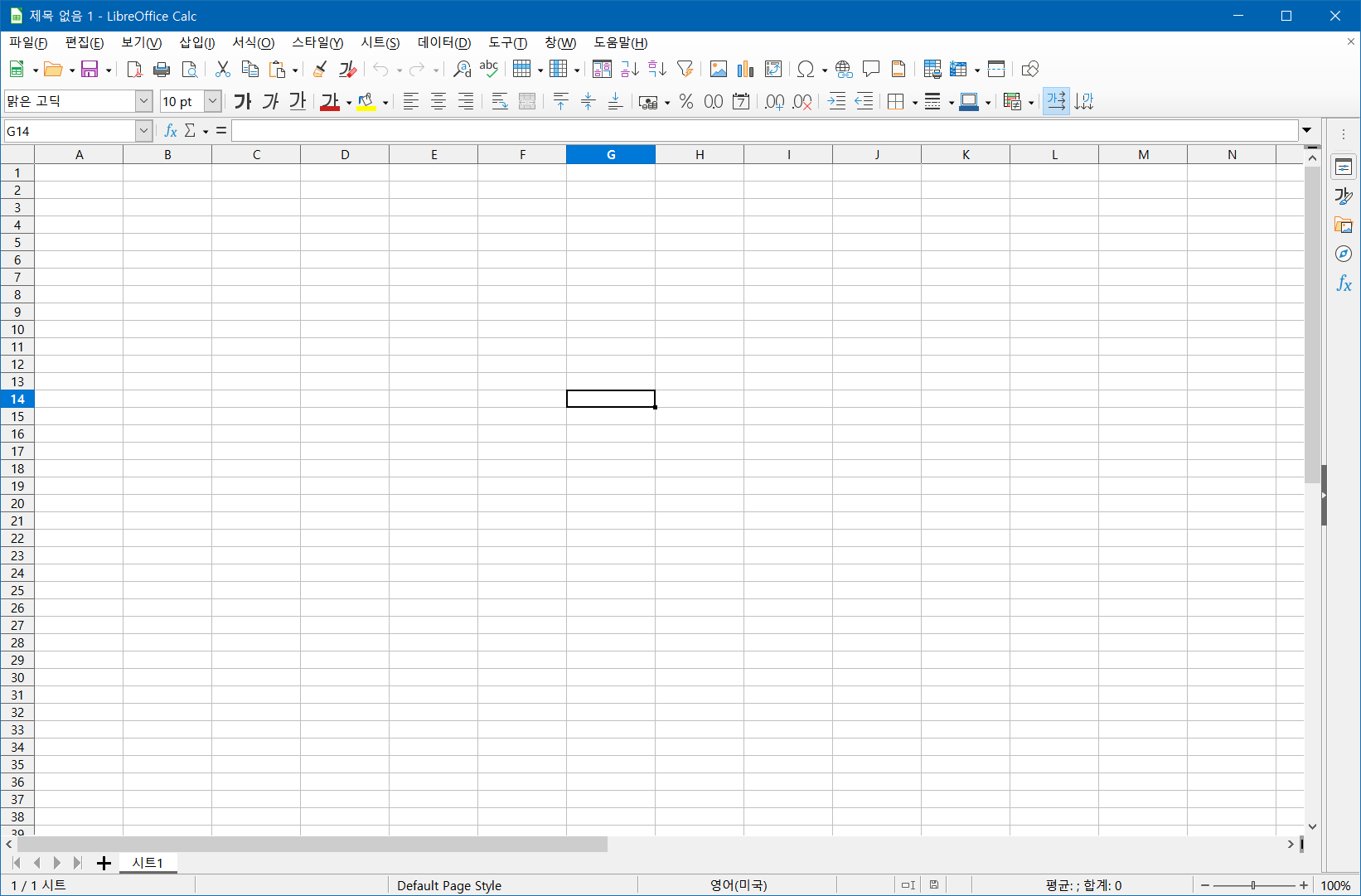Expand the formula bar arrow
Viewport: 1361px width, 896px height.
pos(1307,130)
